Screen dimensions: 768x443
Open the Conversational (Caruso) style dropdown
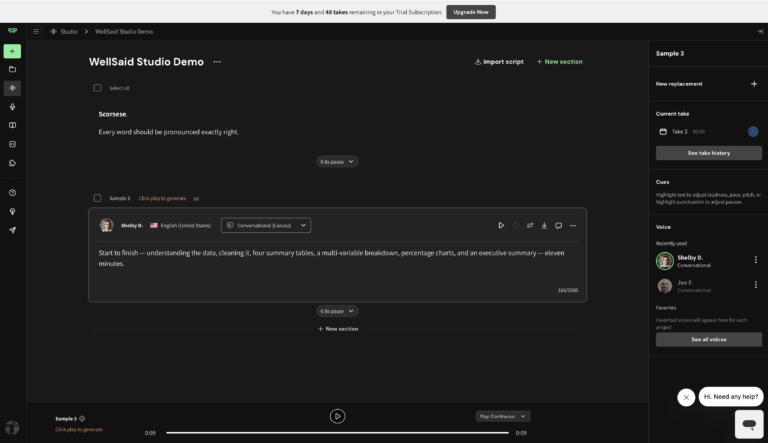point(266,225)
